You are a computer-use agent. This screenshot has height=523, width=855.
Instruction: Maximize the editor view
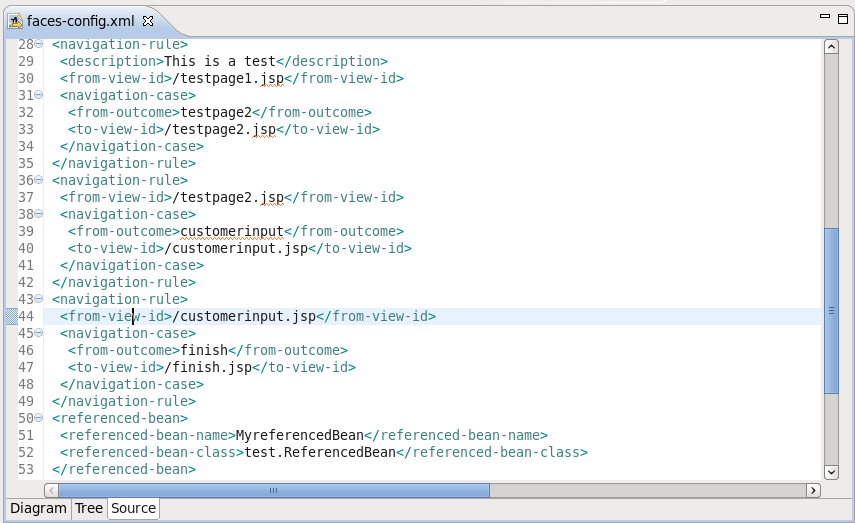pos(842,19)
